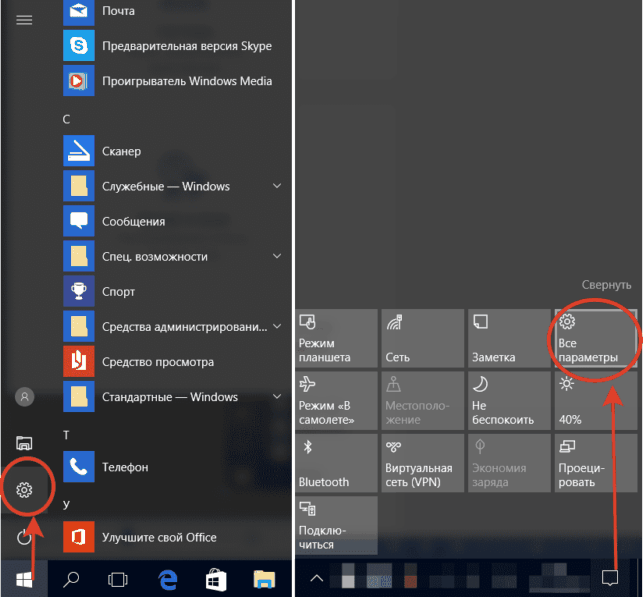
Task: Open Edge browser from taskbar
Action: [x=168, y=580]
